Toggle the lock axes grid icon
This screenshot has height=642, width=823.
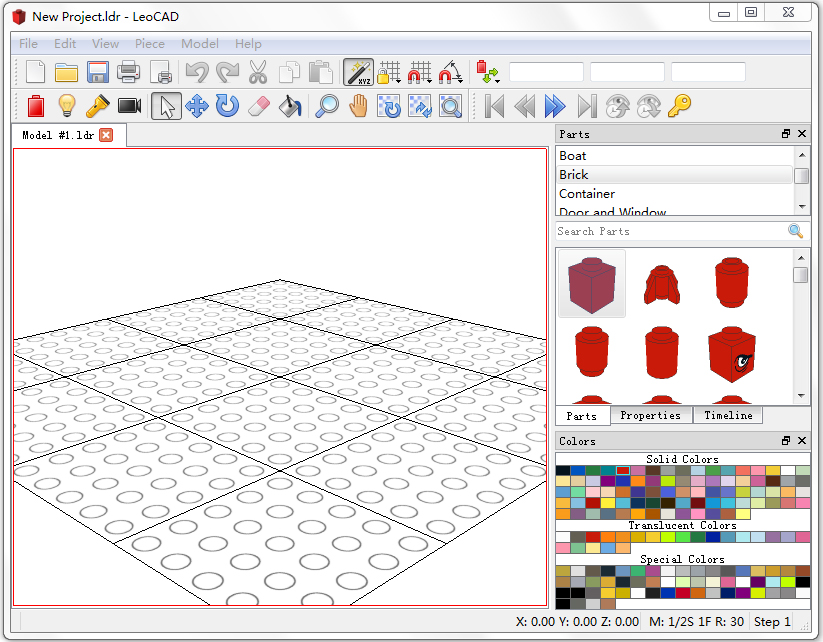(x=388, y=72)
